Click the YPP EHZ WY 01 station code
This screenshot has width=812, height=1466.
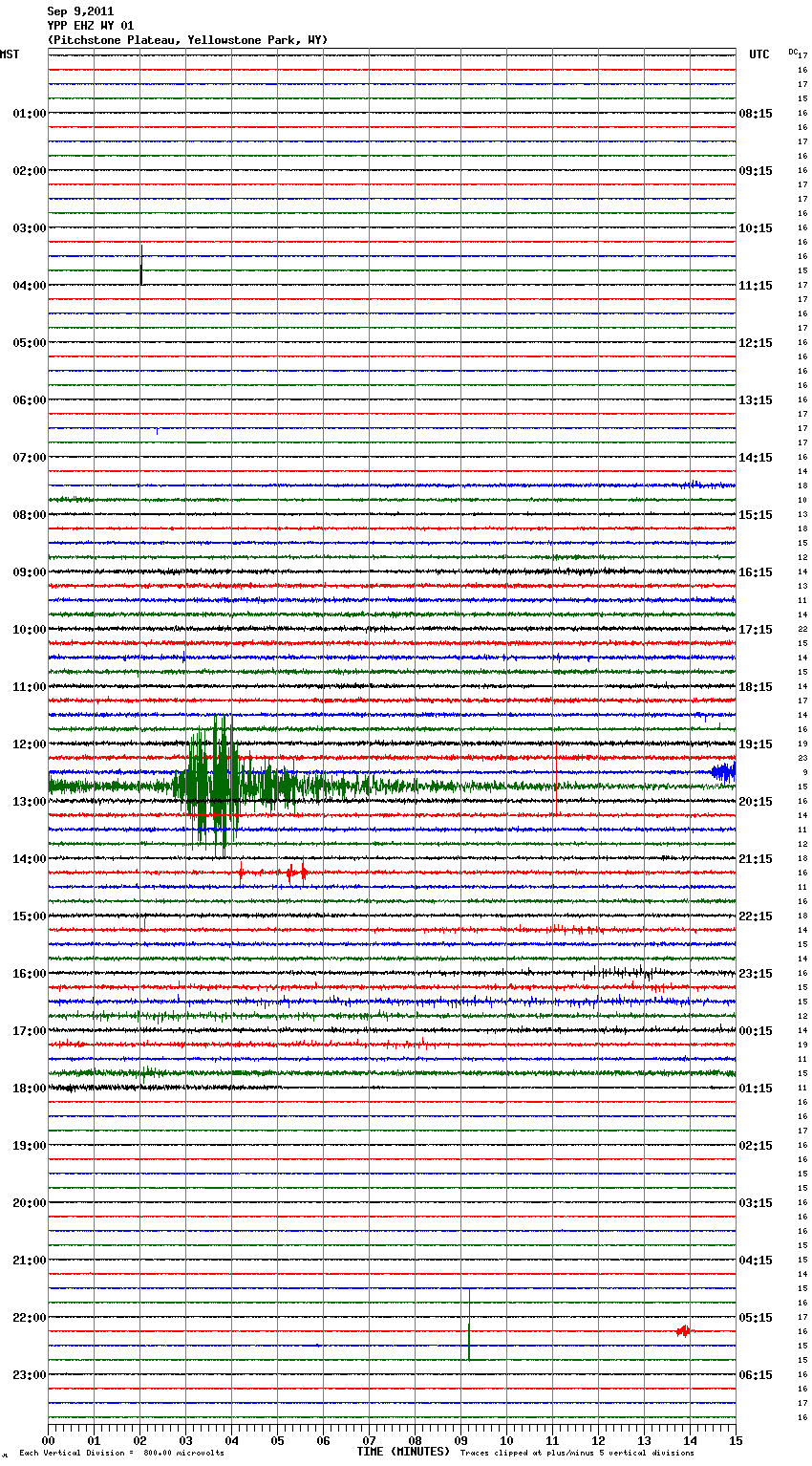91,26
